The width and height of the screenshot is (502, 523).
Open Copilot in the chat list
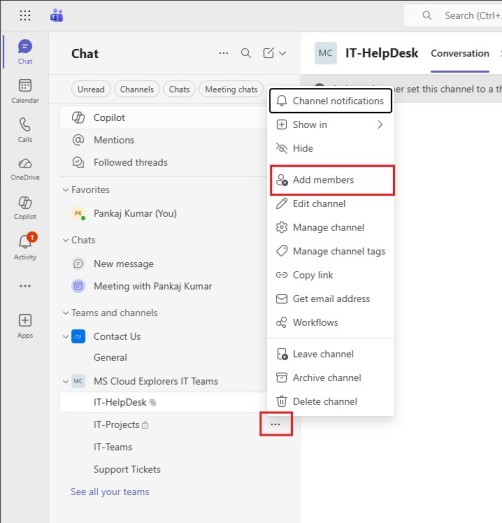(x=163, y=118)
